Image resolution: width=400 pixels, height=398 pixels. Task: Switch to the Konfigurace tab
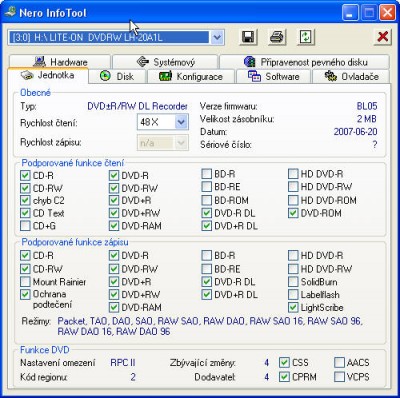click(x=191, y=76)
